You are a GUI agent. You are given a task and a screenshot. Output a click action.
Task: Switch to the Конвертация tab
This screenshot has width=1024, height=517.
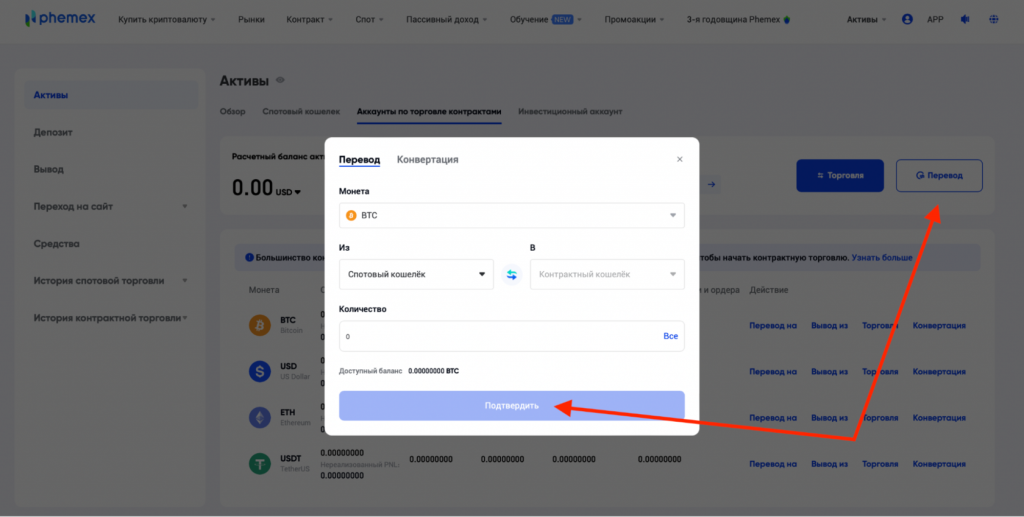click(x=427, y=159)
